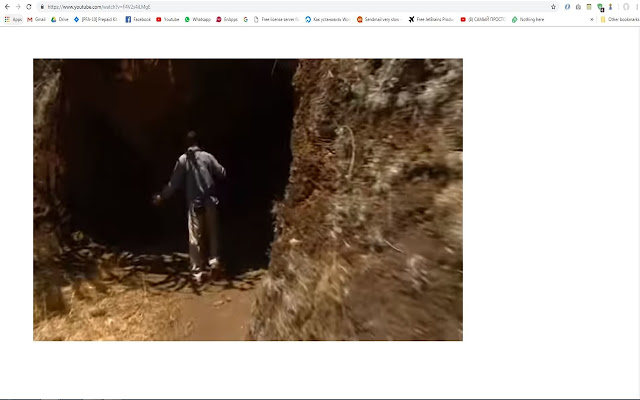
Task: Open the Apps bookmark shortcut
Action: (13, 19)
